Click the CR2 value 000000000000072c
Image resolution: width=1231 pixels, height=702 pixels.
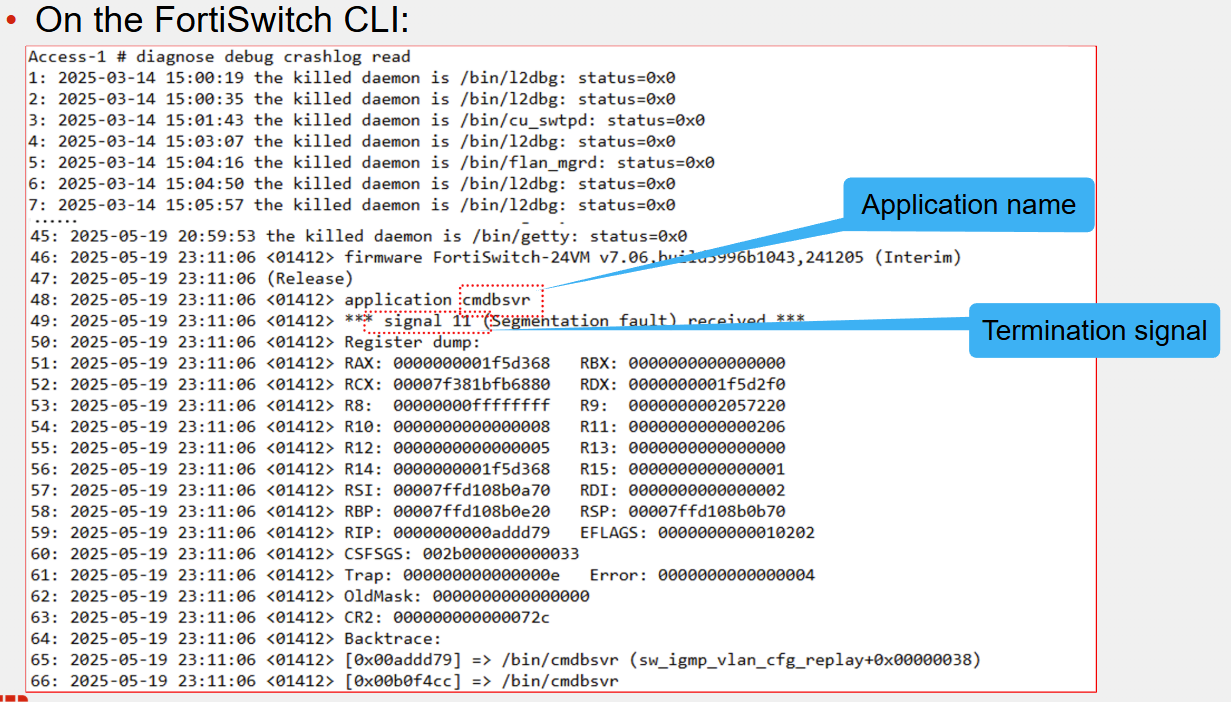pos(471,618)
